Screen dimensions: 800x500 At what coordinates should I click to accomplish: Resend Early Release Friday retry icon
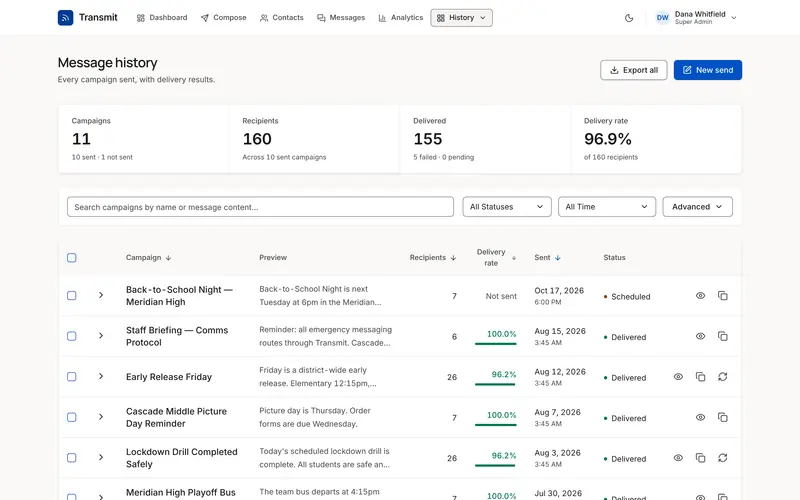tap(722, 377)
